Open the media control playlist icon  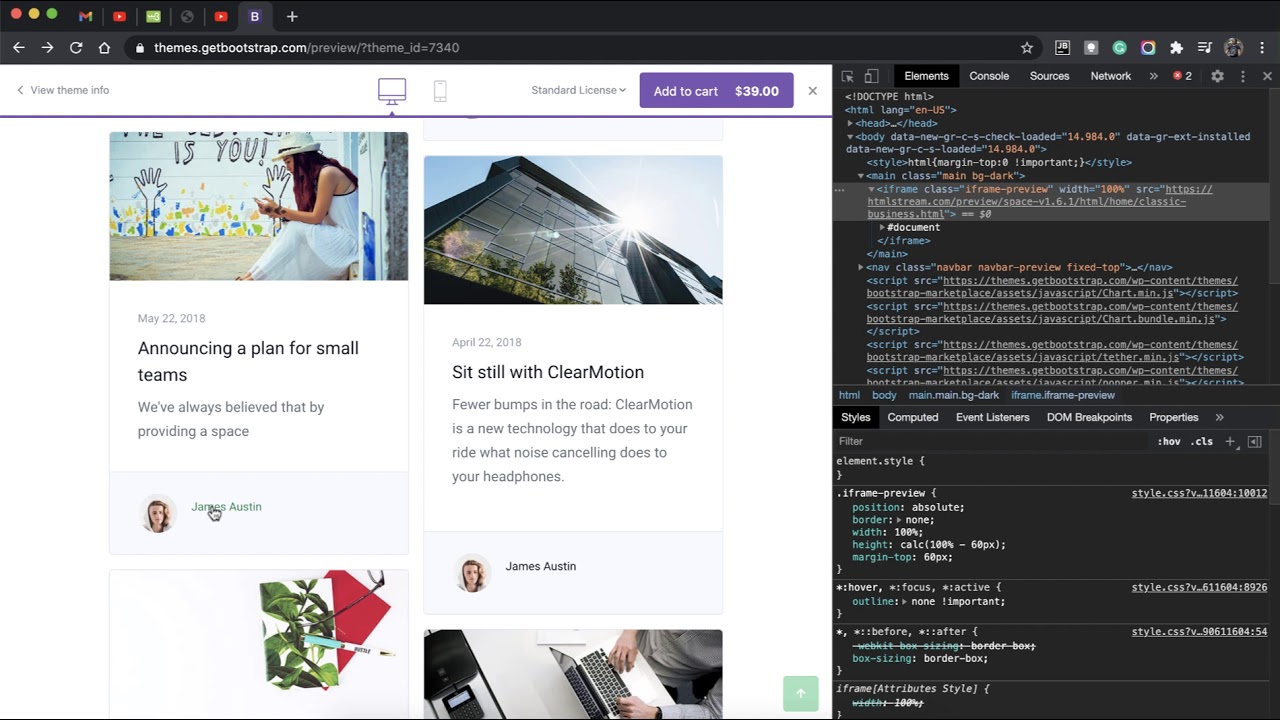pos(1205,47)
